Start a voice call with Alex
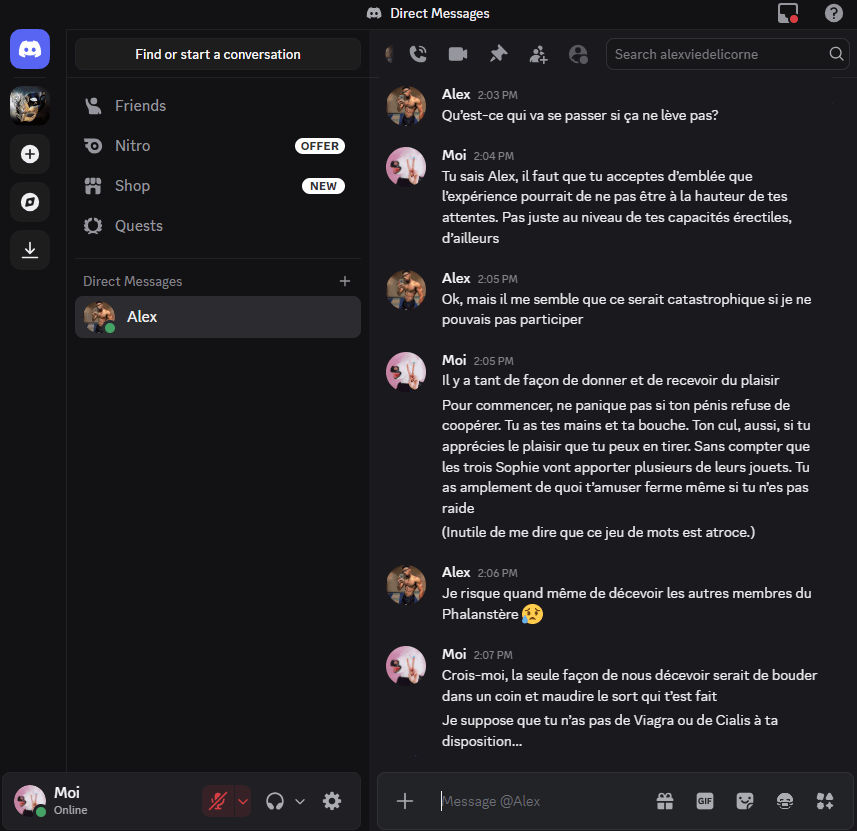 (418, 54)
